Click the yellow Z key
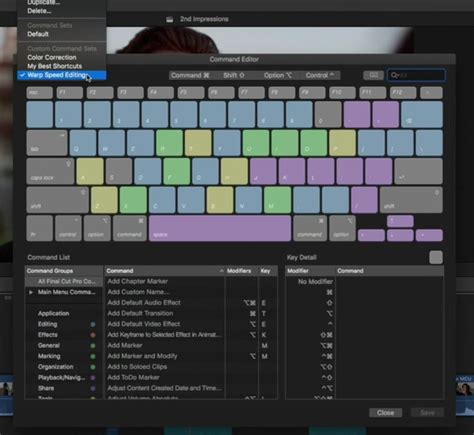 click(104, 200)
